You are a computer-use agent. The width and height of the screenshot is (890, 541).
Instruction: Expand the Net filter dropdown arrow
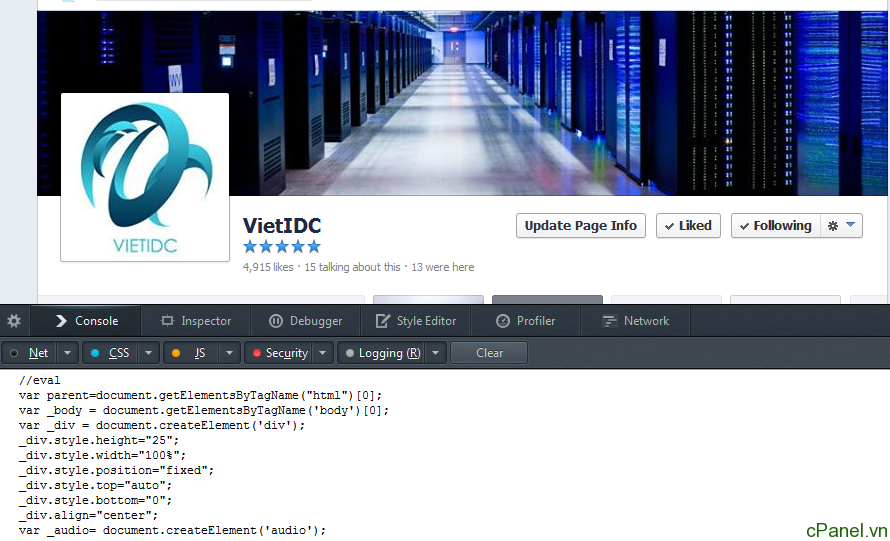[68, 353]
